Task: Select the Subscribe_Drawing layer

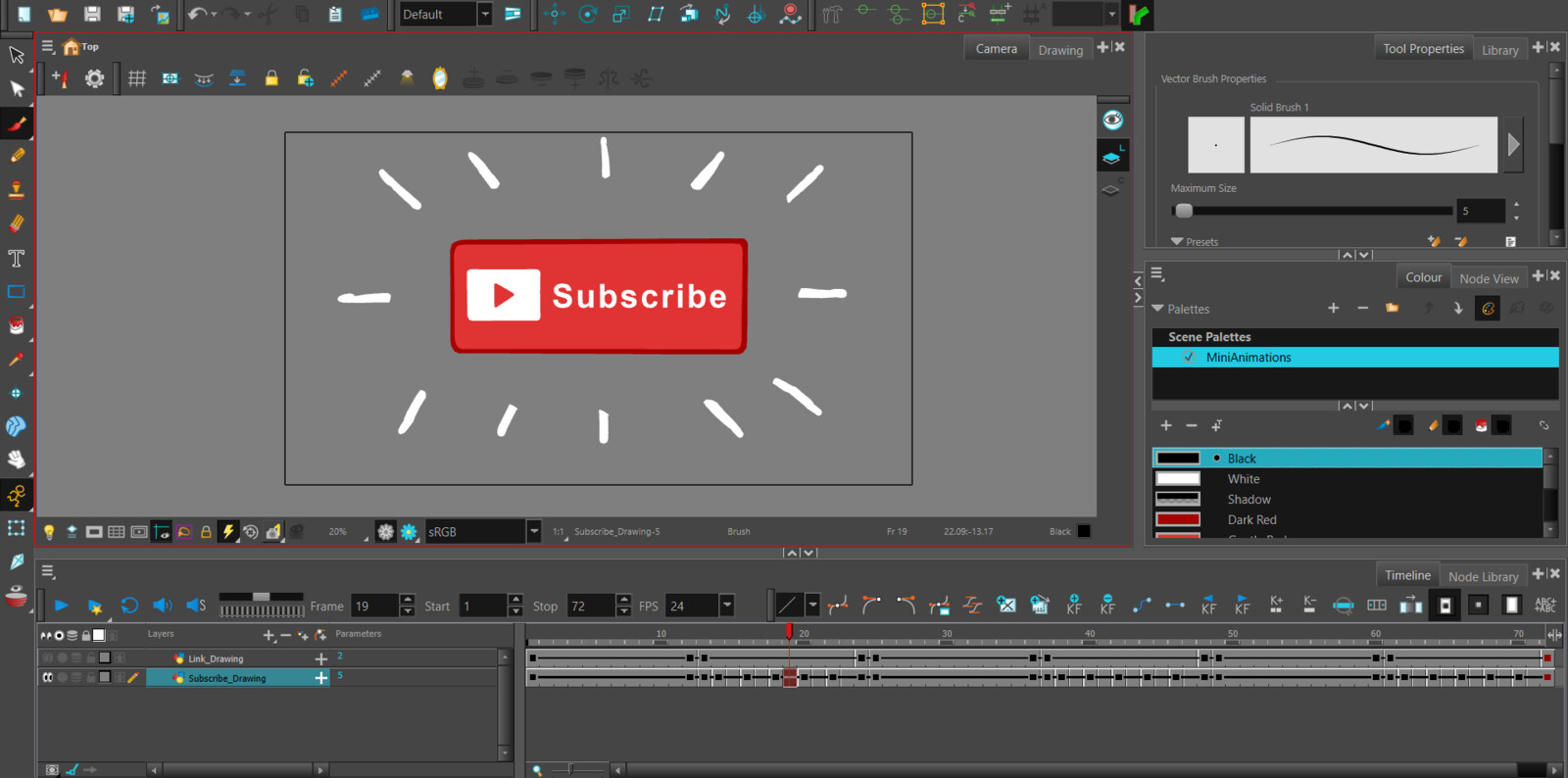Action: click(x=226, y=678)
